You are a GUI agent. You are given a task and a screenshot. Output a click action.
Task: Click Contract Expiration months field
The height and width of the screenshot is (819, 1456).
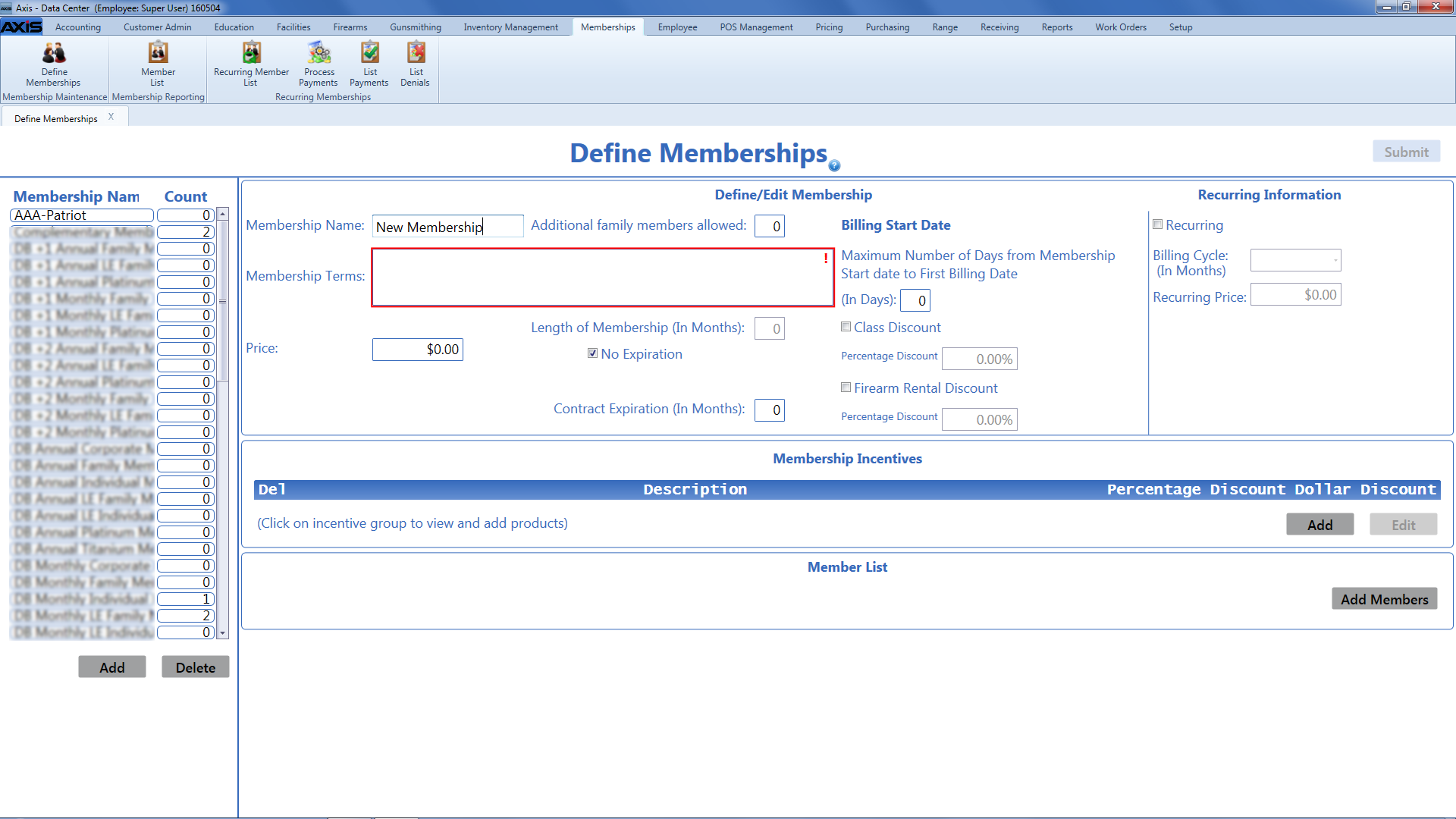[769, 410]
